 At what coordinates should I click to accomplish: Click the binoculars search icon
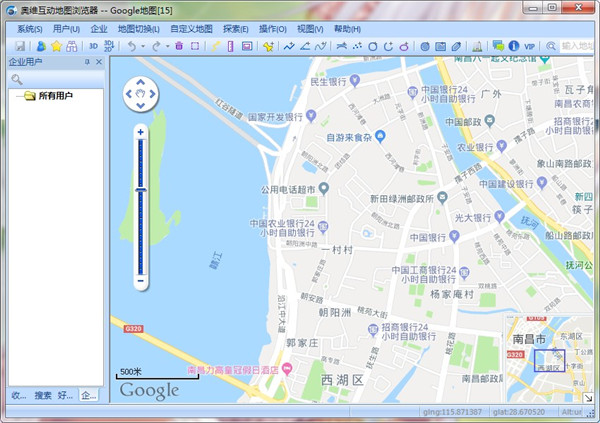(72, 46)
